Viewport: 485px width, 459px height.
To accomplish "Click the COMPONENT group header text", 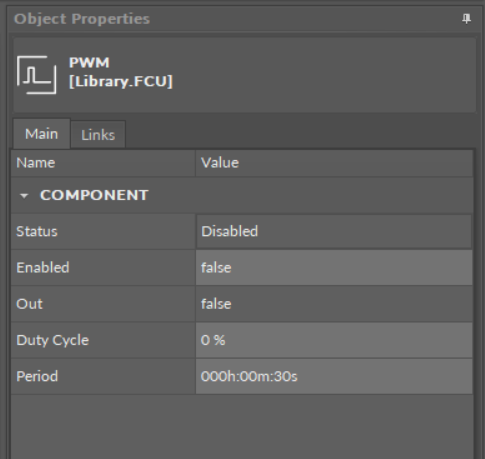I will point(94,195).
